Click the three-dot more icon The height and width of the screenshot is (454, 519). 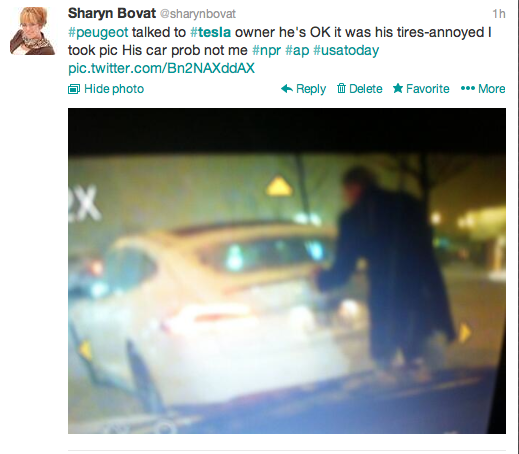[x=468, y=88]
